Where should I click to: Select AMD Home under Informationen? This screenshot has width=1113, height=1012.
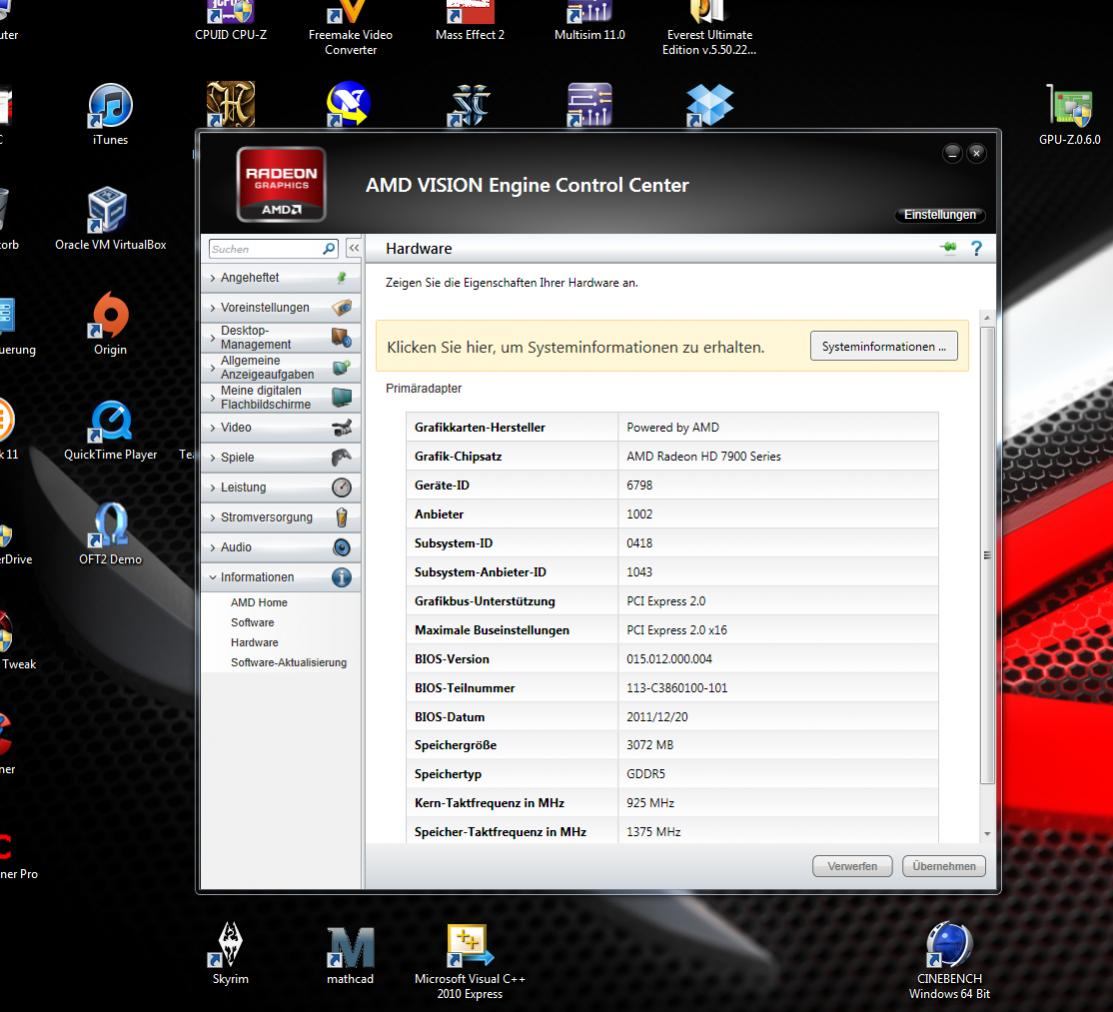coord(258,603)
